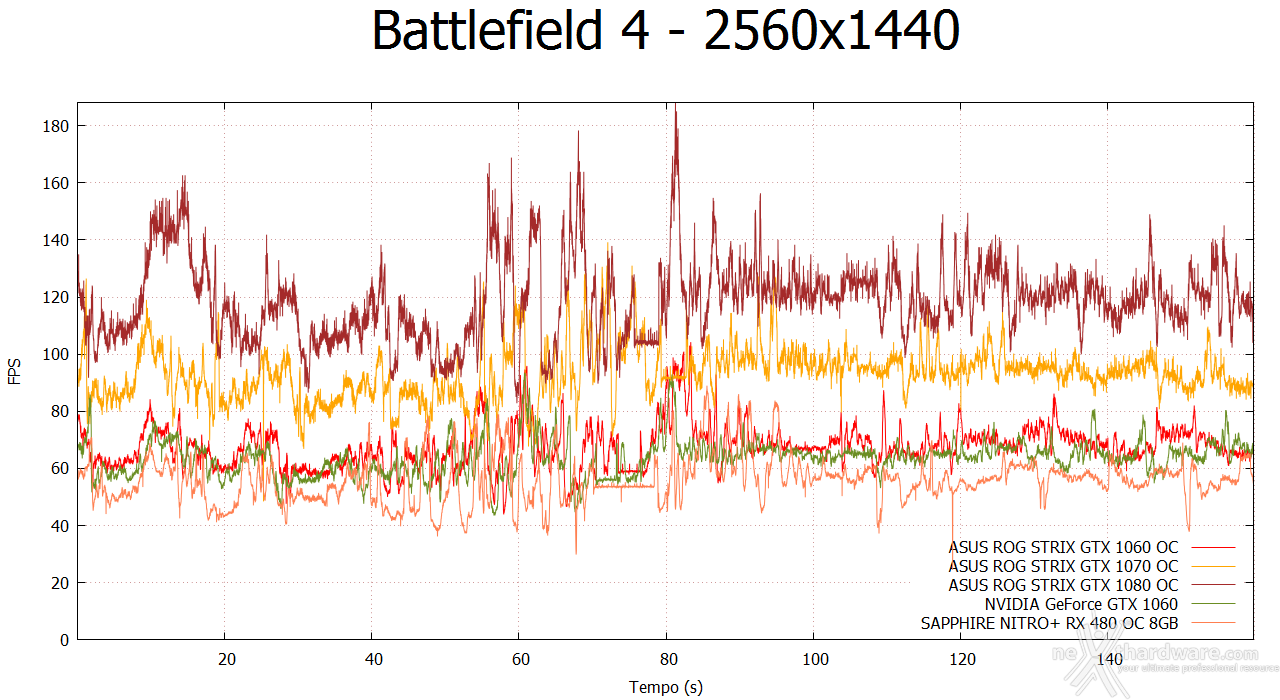Screen dimensions: 1280x700
Task: Click the y-axis tick label '160'
Action: click(55, 183)
